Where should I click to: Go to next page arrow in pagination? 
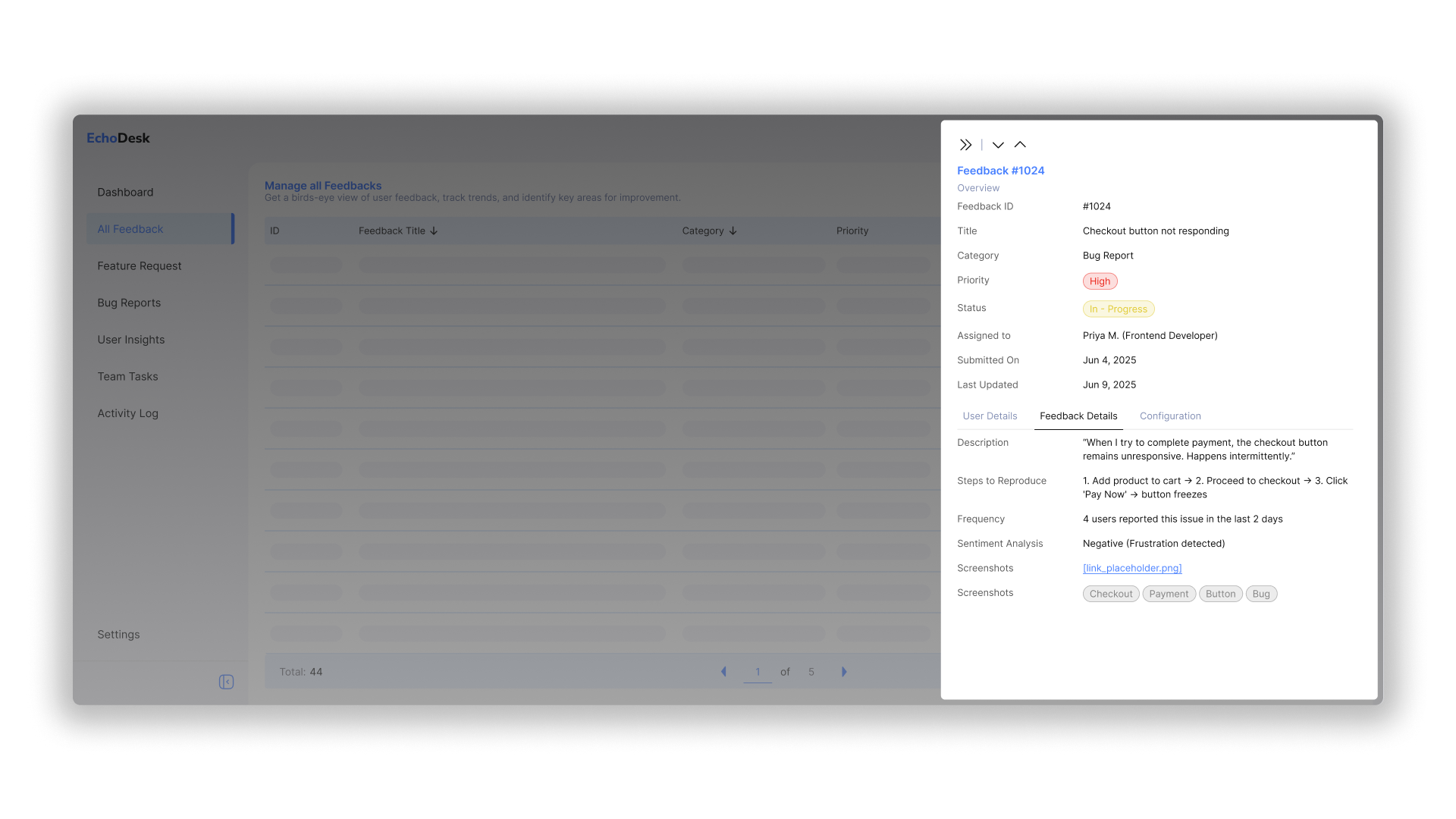(x=844, y=672)
